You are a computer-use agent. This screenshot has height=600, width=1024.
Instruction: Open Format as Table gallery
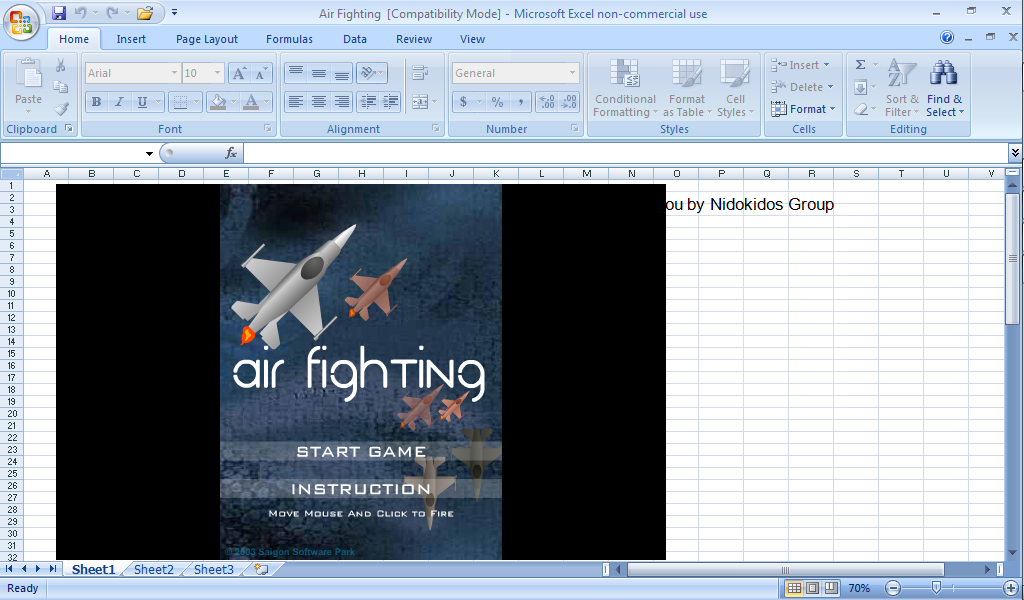(x=687, y=88)
